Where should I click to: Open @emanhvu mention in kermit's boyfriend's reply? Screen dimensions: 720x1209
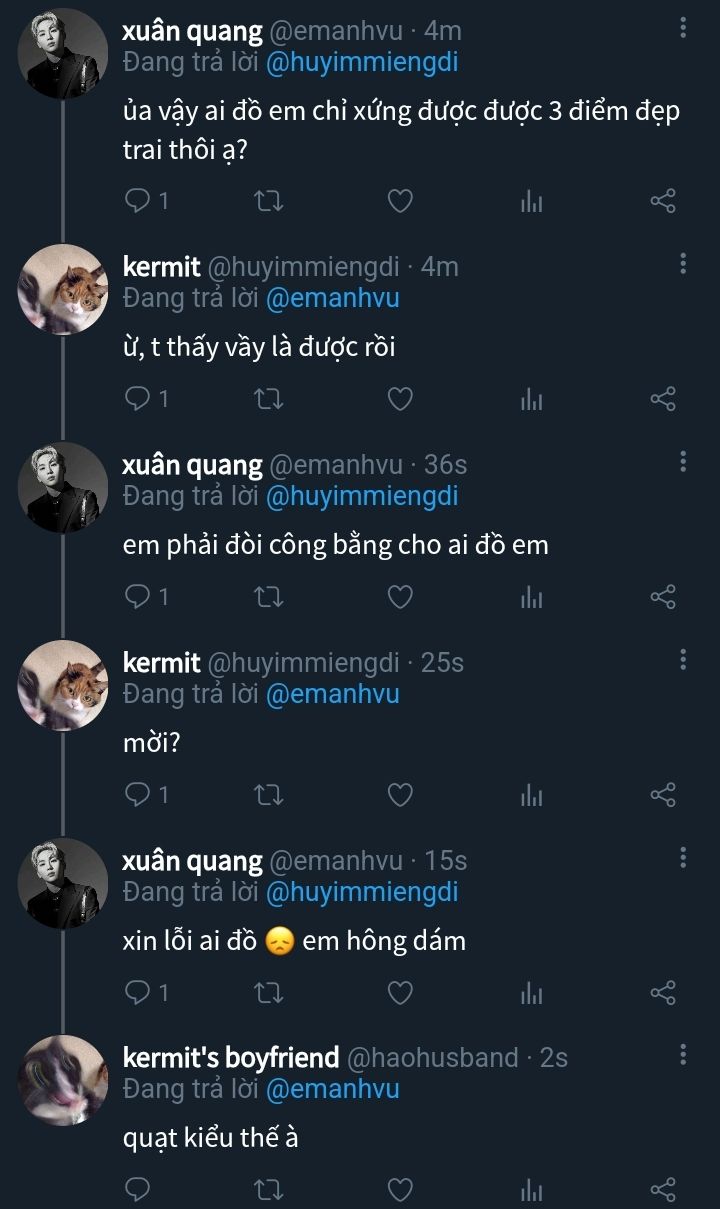[332, 1089]
